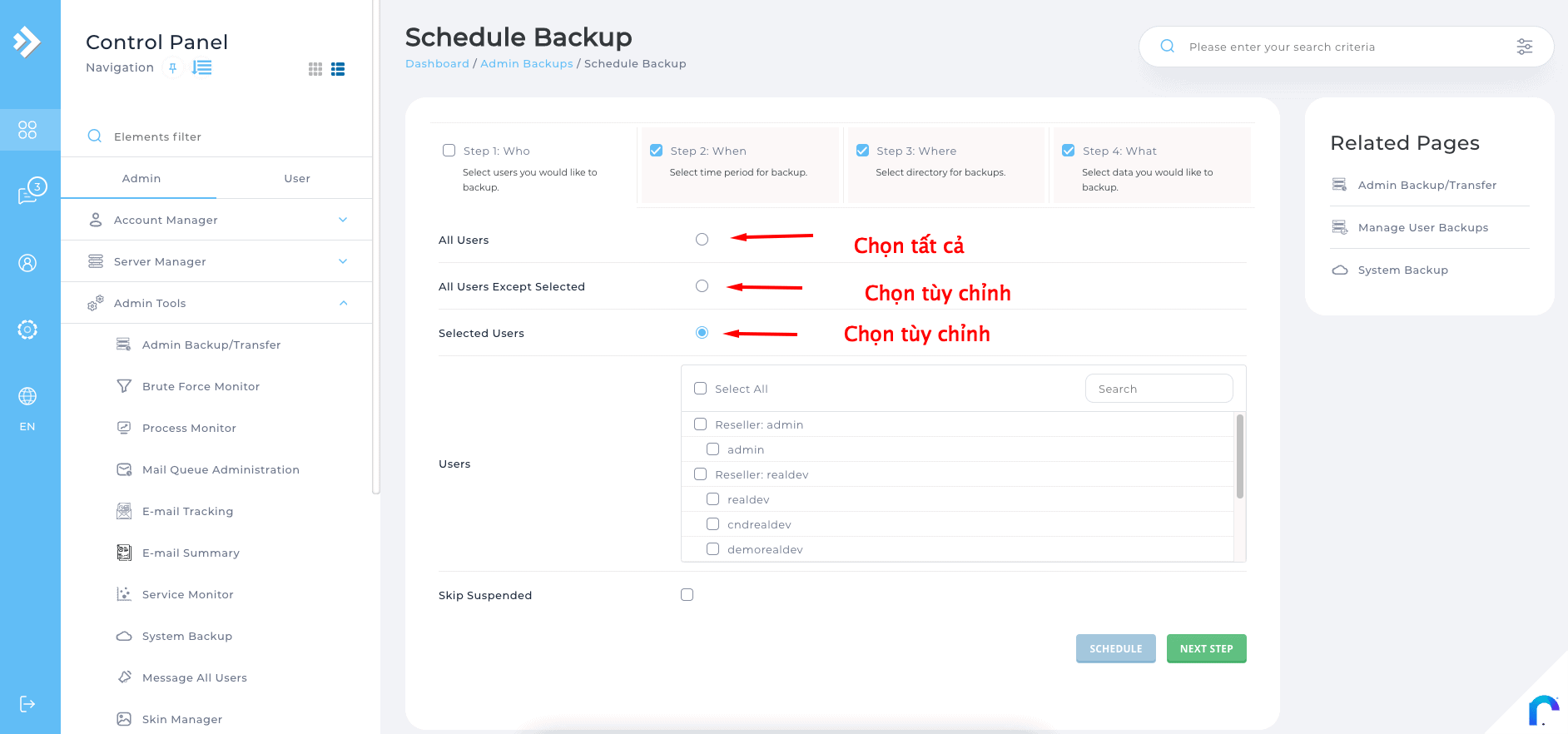Go to Step 1: Who tab
This screenshot has height=734, width=1568.
pos(533,165)
